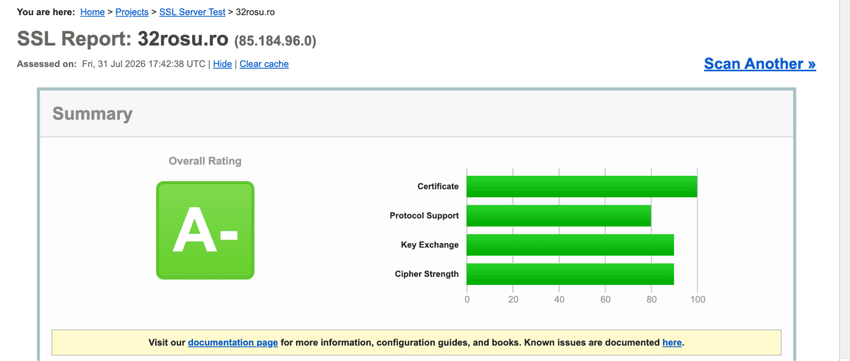Click the Protocol Support chart label

(x=424, y=216)
